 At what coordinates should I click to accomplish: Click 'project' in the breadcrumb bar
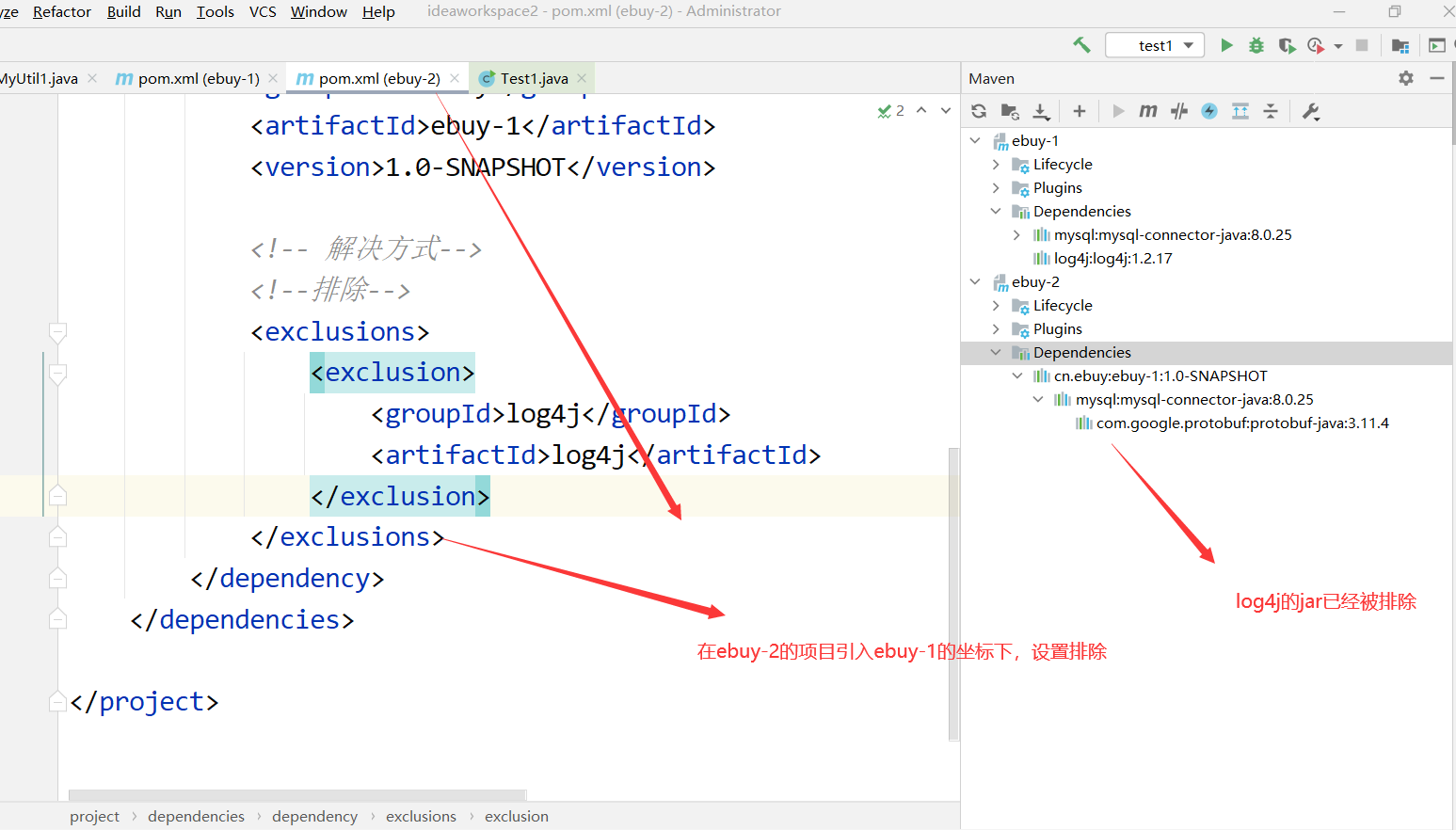point(94,816)
